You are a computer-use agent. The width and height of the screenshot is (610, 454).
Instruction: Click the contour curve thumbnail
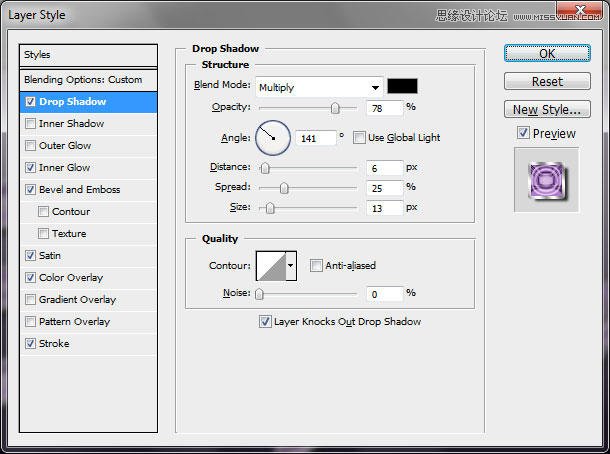271,266
